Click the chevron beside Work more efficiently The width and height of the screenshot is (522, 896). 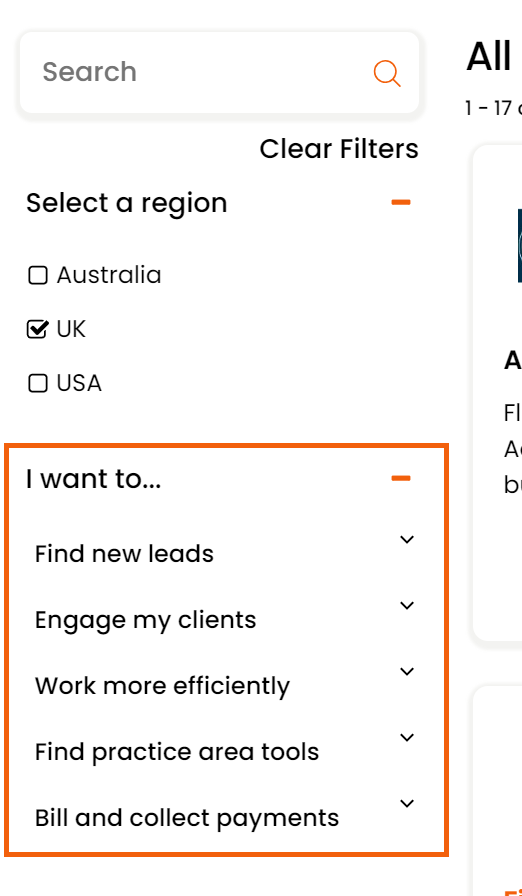pos(407,671)
